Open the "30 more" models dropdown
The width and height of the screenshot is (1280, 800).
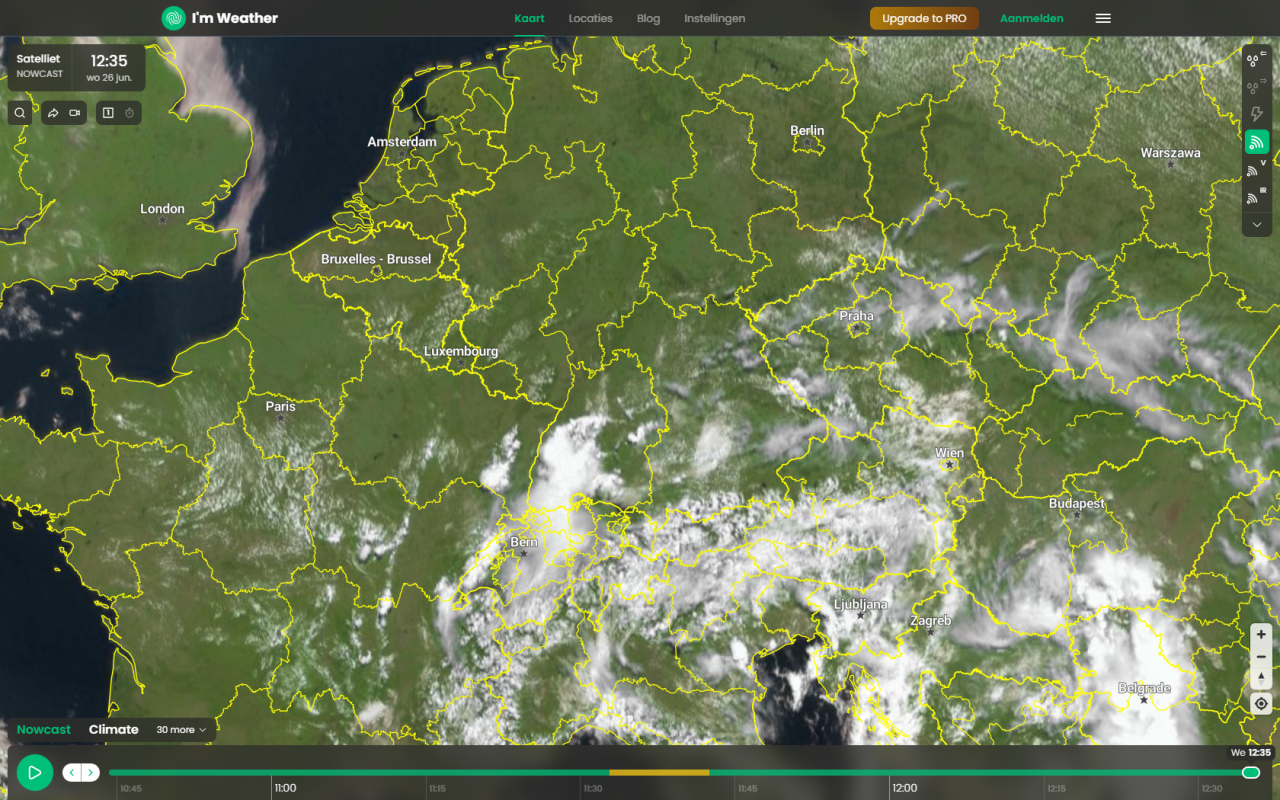coord(181,730)
